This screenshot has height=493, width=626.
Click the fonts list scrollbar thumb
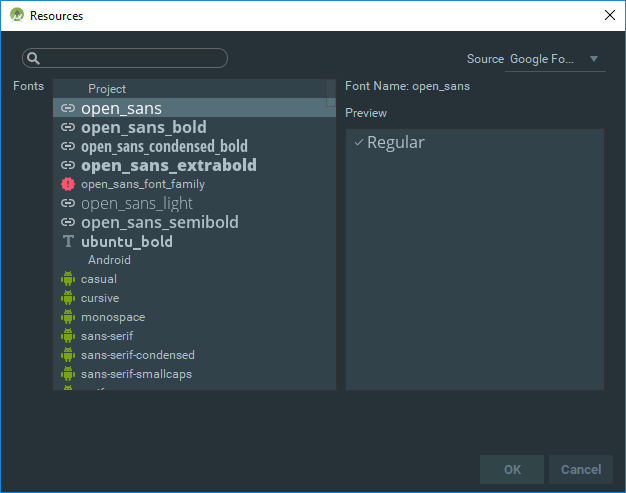pyautogui.click(x=331, y=93)
